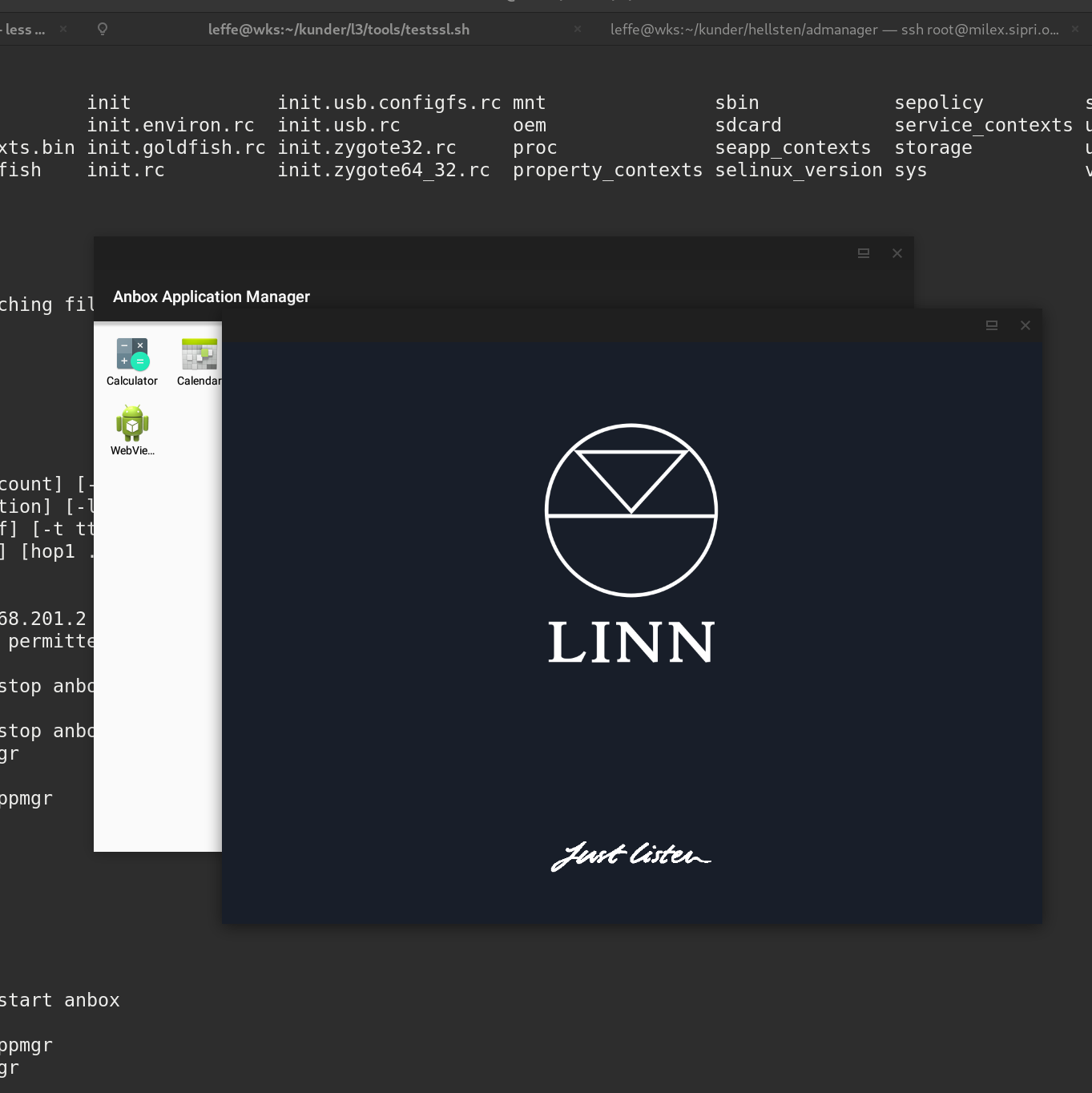Screen dimensions: 1092x1093
Task: Click the LINN circle logo
Action: pyautogui.click(x=631, y=510)
